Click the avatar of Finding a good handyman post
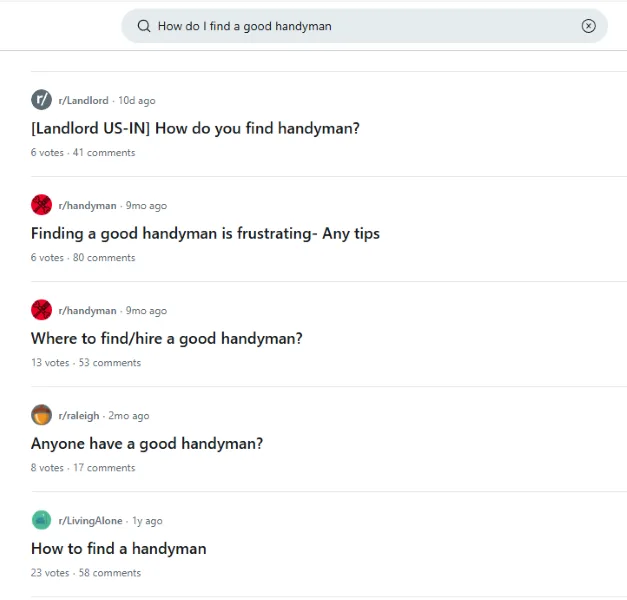This screenshot has height=600, width=627. click(42, 205)
